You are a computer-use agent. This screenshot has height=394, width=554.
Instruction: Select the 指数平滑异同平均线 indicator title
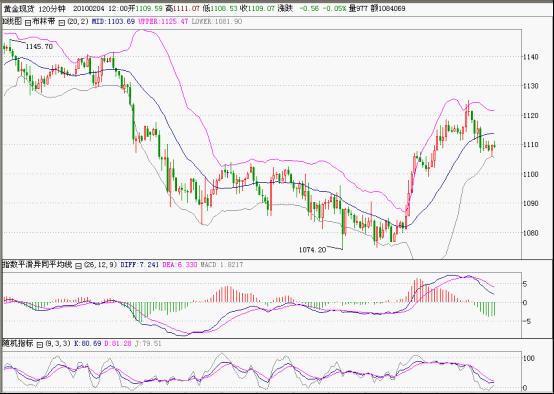(x=37, y=264)
